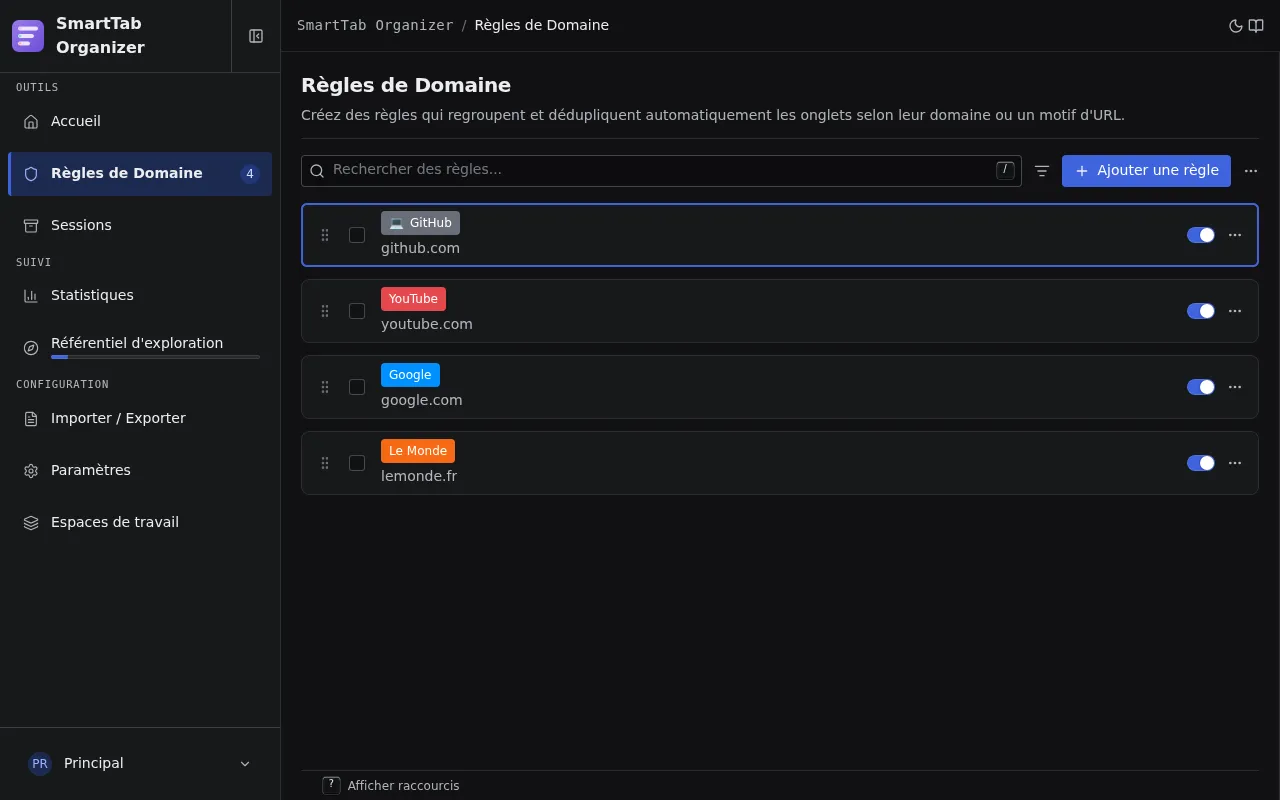
Task: Collapse the sidebar panel
Action: (x=256, y=36)
